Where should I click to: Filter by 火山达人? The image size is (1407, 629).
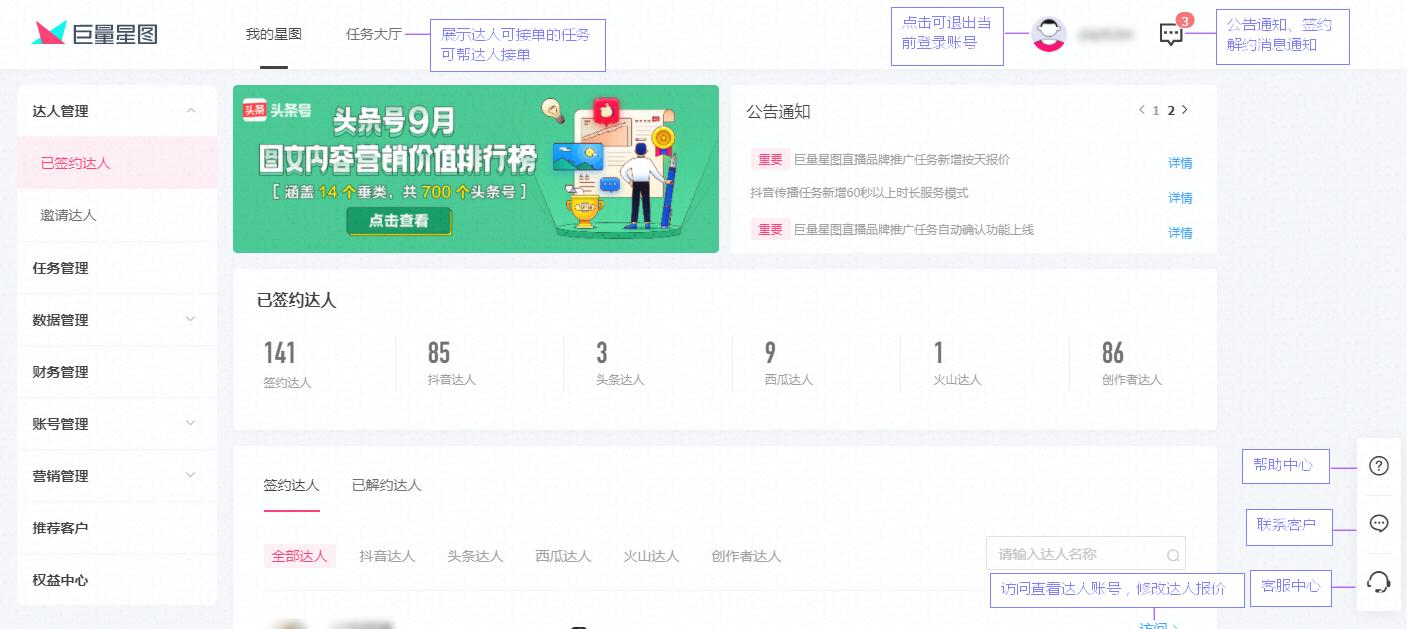point(652,556)
